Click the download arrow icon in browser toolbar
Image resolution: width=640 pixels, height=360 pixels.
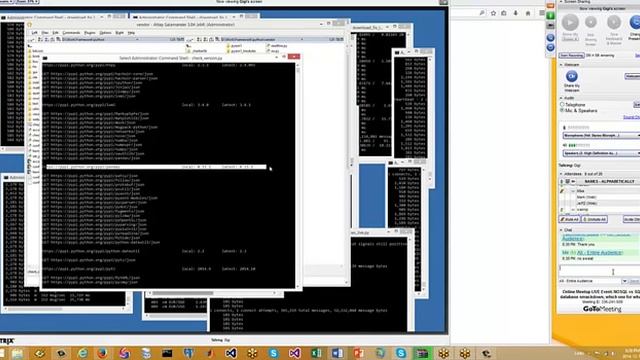tap(516, 13)
